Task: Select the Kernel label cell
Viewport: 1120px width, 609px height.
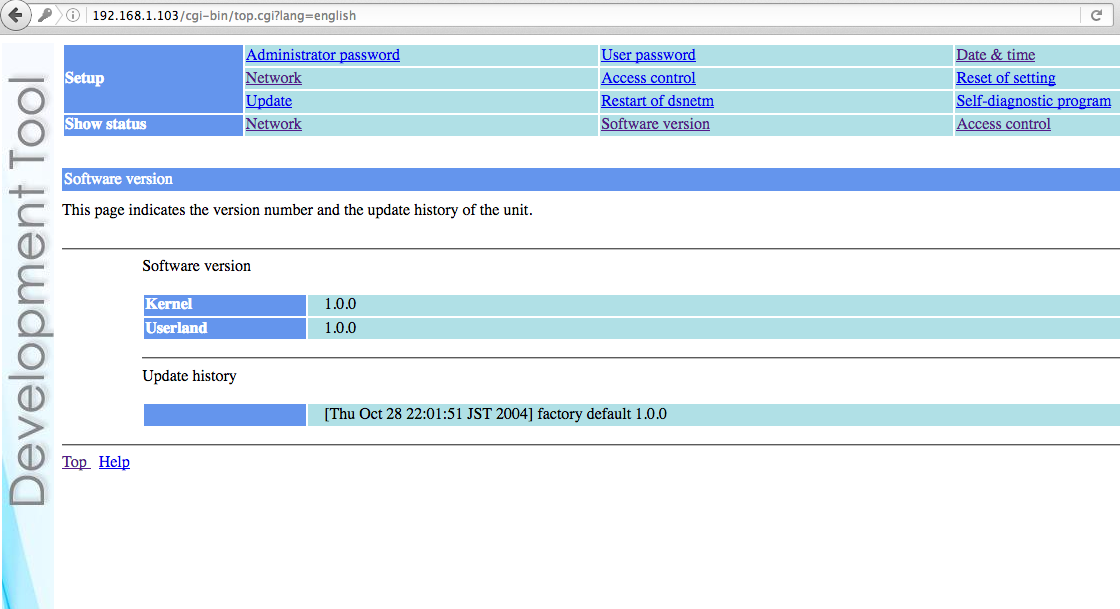Action: pyautogui.click(x=224, y=305)
